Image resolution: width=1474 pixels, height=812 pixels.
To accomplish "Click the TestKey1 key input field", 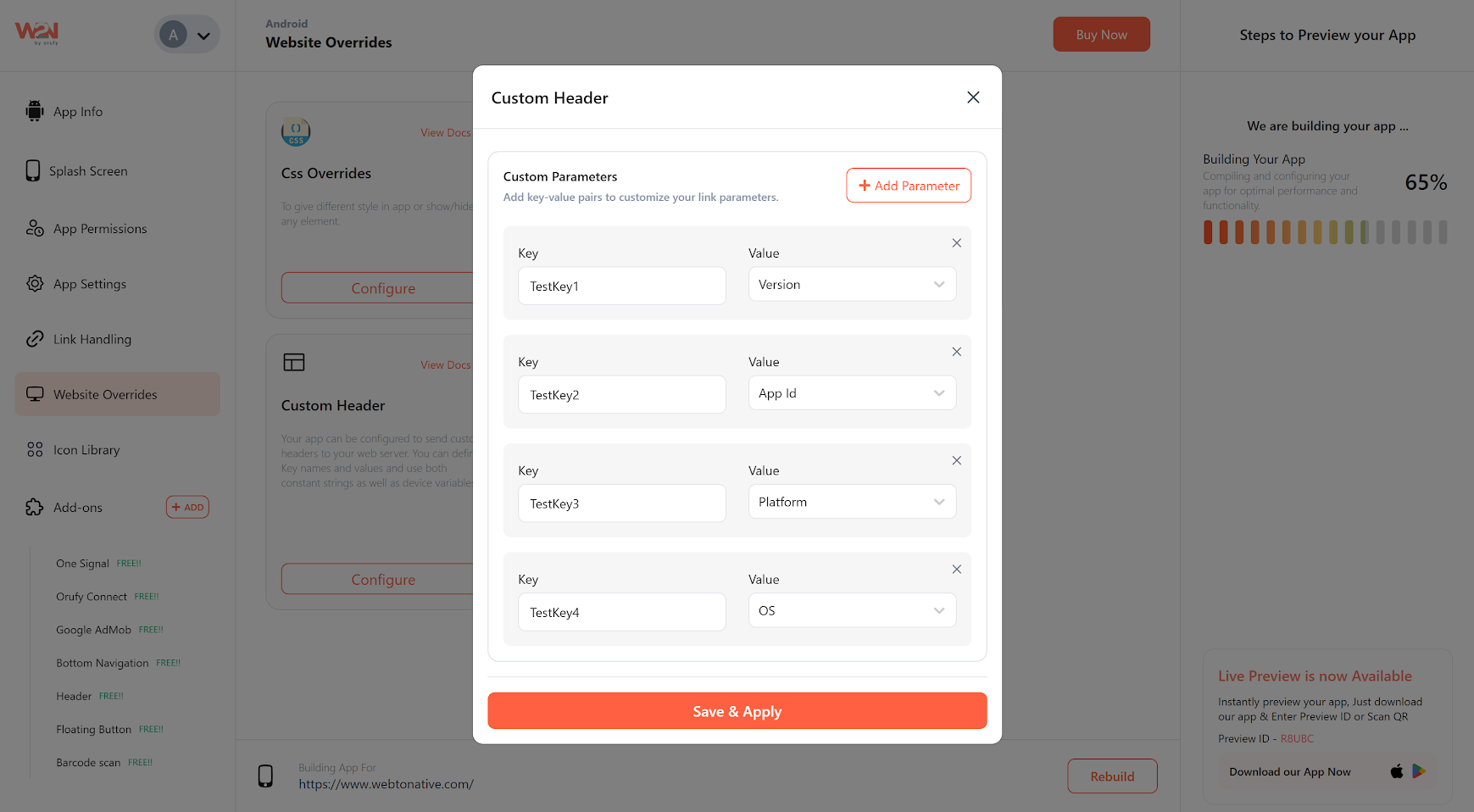I will click(621, 286).
